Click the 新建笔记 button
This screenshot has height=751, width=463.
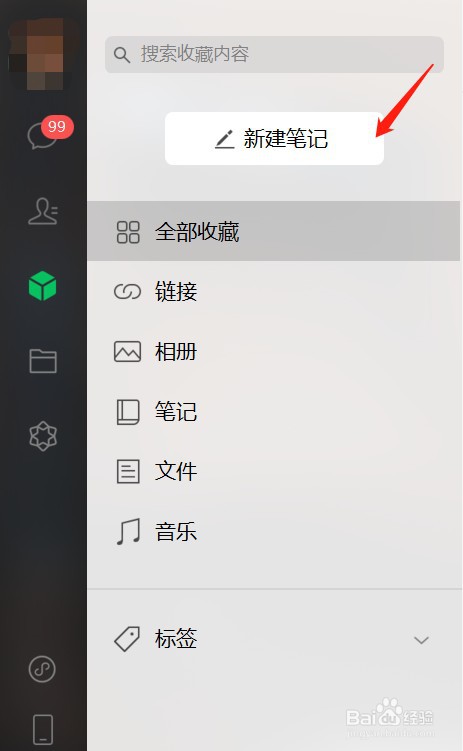click(x=274, y=138)
